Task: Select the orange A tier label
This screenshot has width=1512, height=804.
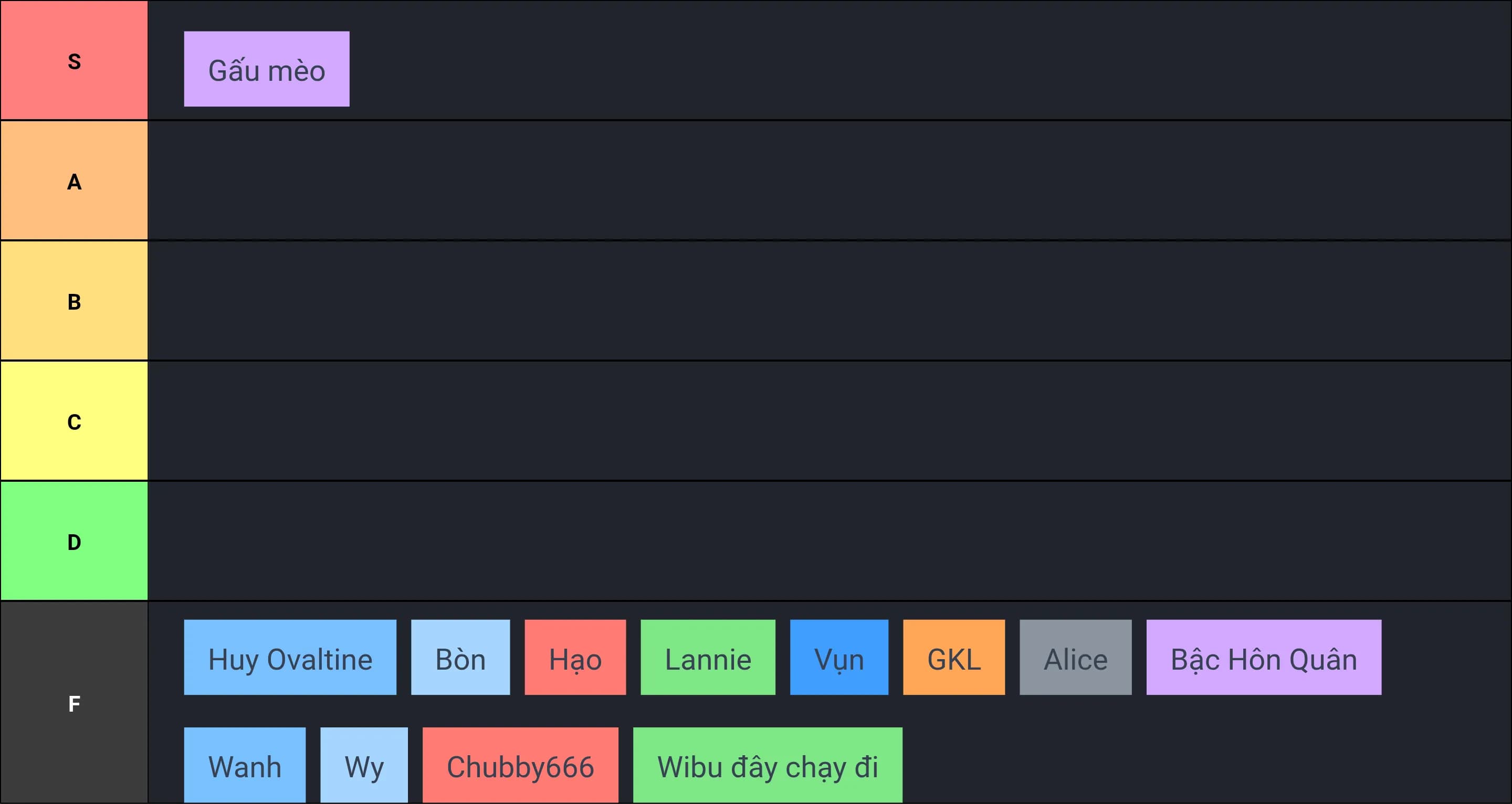Action: (x=74, y=181)
